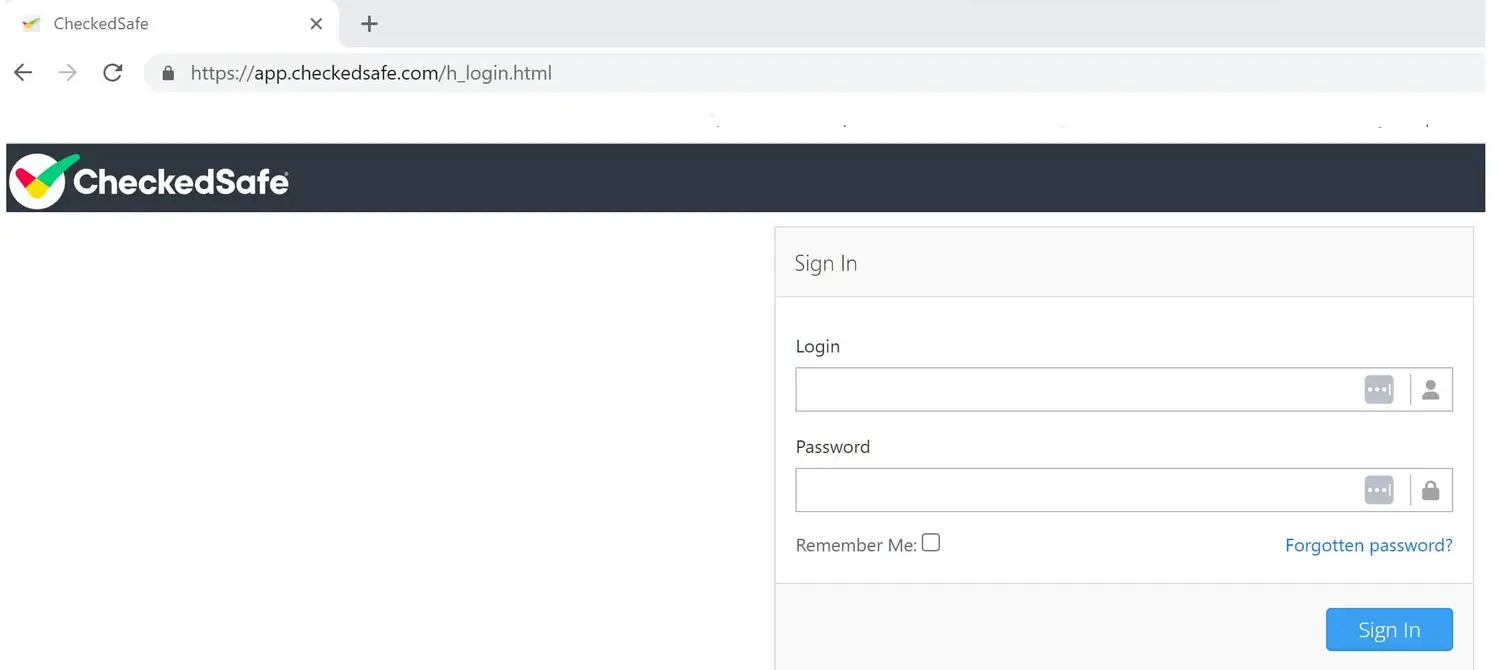Image resolution: width=1500 pixels, height=670 pixels.
Task: Reload the CheckedSafe login page
Action: click(x=113, y=72)
